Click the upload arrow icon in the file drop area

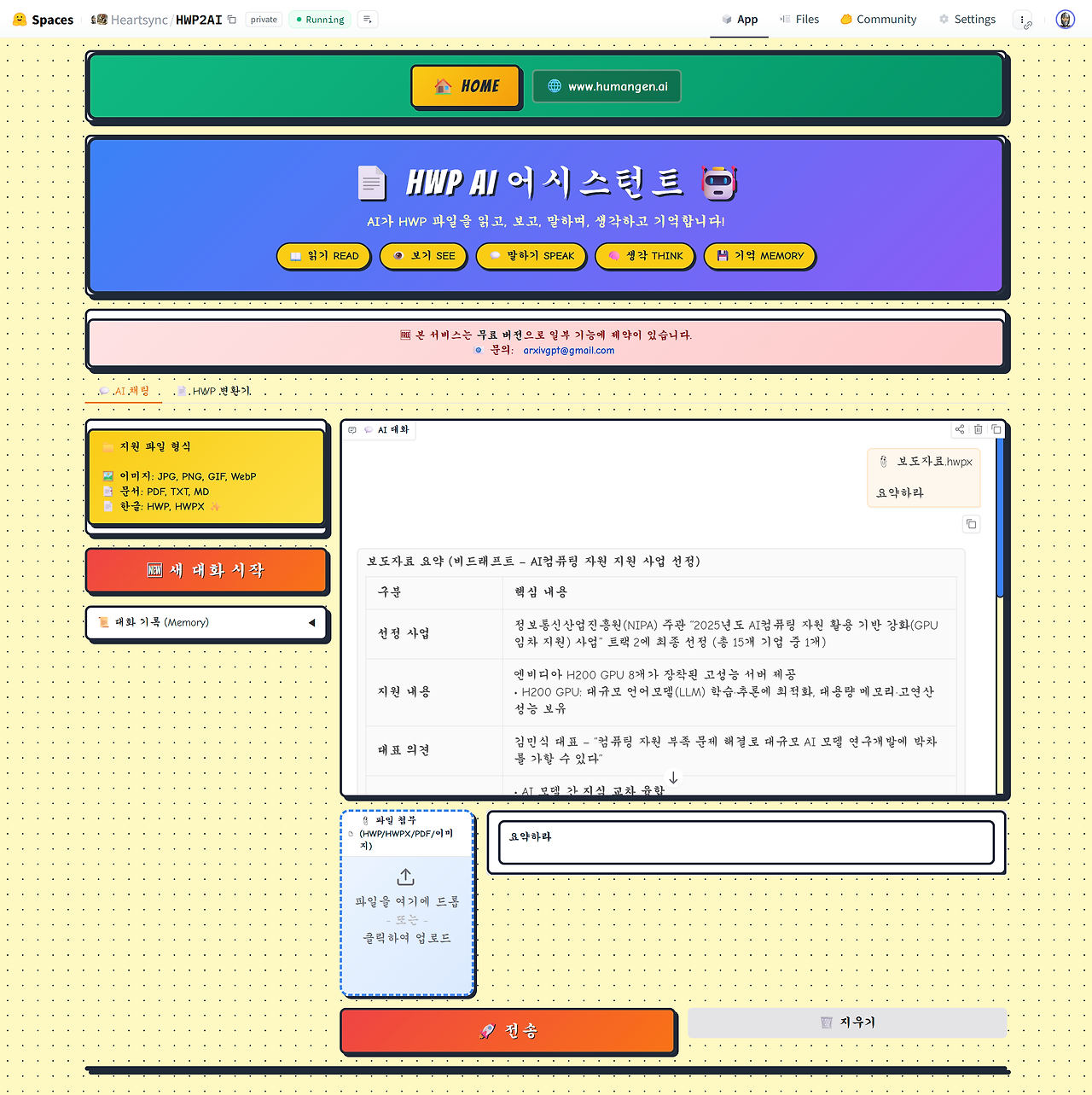click(406, 877)
